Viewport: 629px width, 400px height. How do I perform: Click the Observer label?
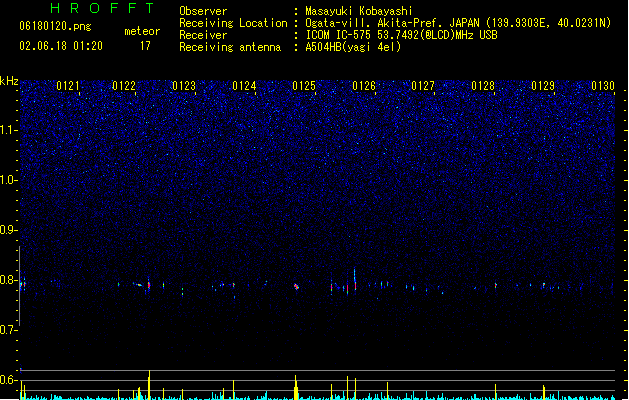203,11
